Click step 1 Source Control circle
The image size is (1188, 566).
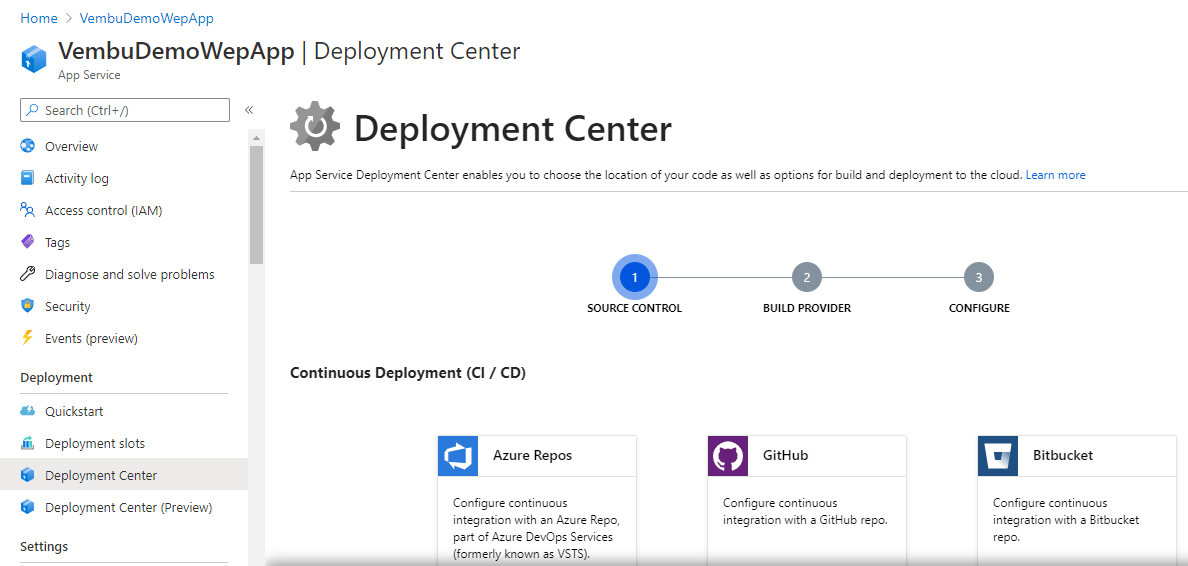point(635,277)
